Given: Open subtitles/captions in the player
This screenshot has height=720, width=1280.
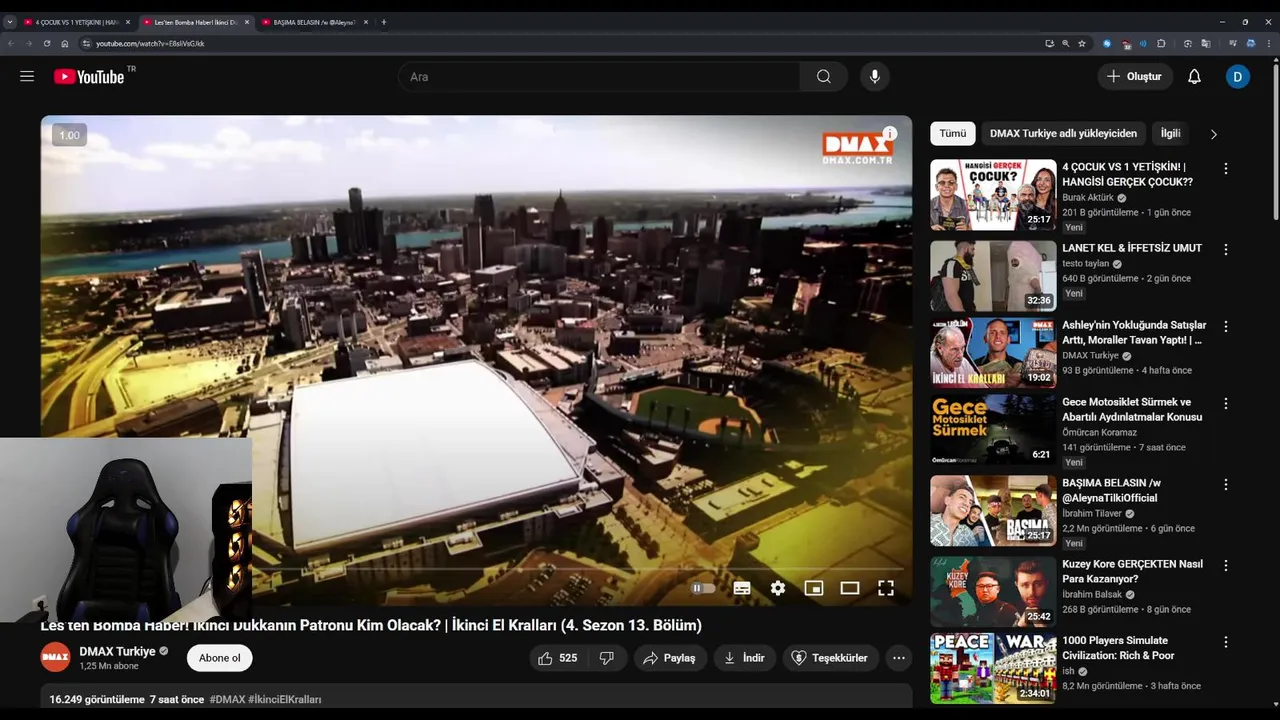Looking at the screenshot, I should pyautogui.click(x=742, y=588).
